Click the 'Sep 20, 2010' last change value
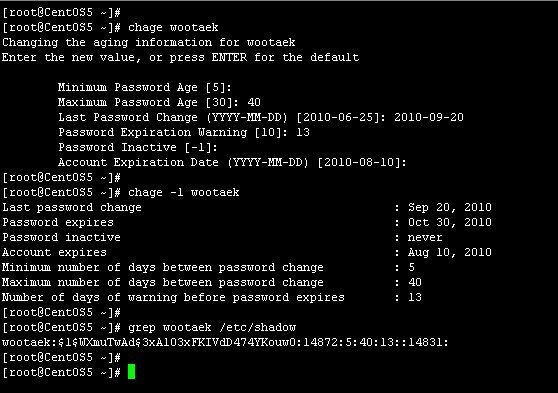Image resolution: width=558 pixels, height=393 pixels. coord(450,207)
